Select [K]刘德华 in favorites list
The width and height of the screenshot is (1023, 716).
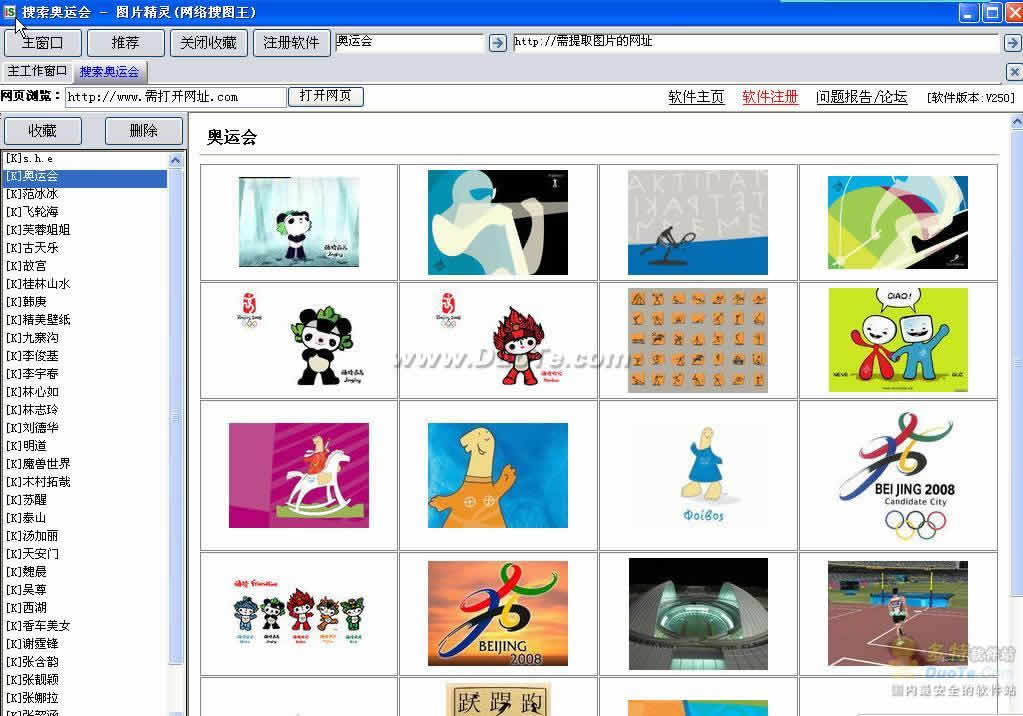pyautogui.click(x=86, y=428)
